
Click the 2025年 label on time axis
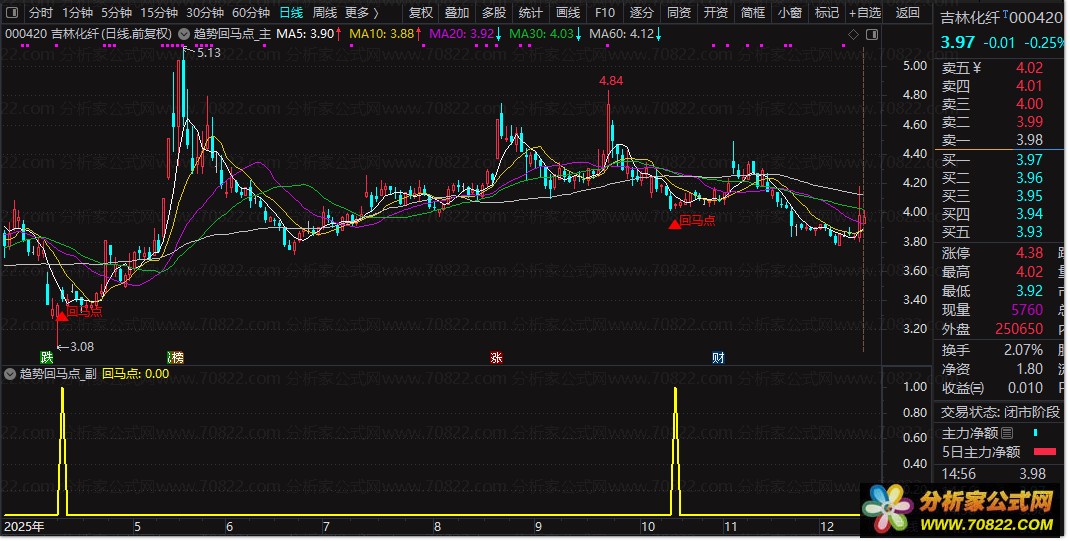(25, 527)
